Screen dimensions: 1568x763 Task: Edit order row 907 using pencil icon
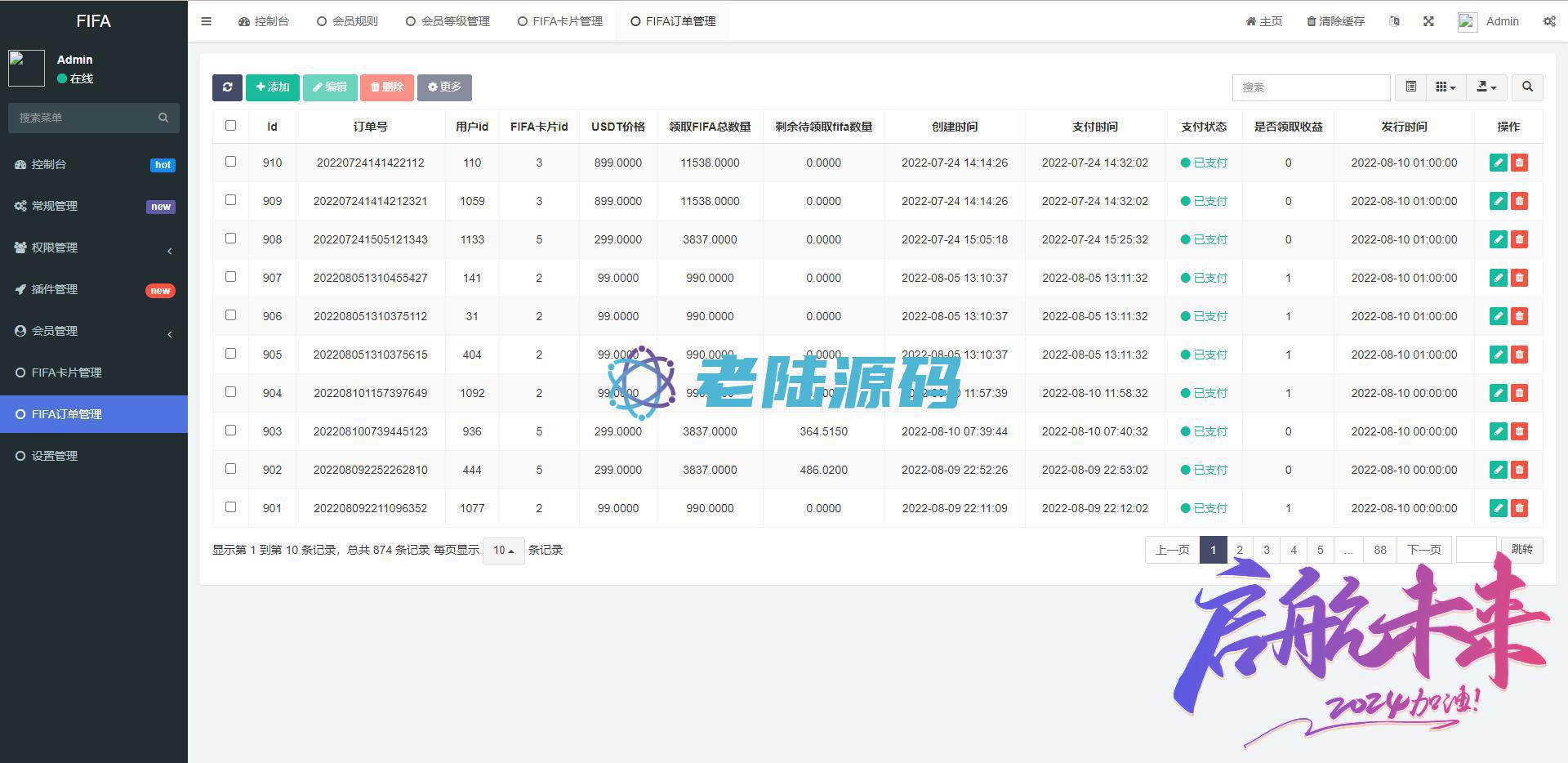(1498, 278)
